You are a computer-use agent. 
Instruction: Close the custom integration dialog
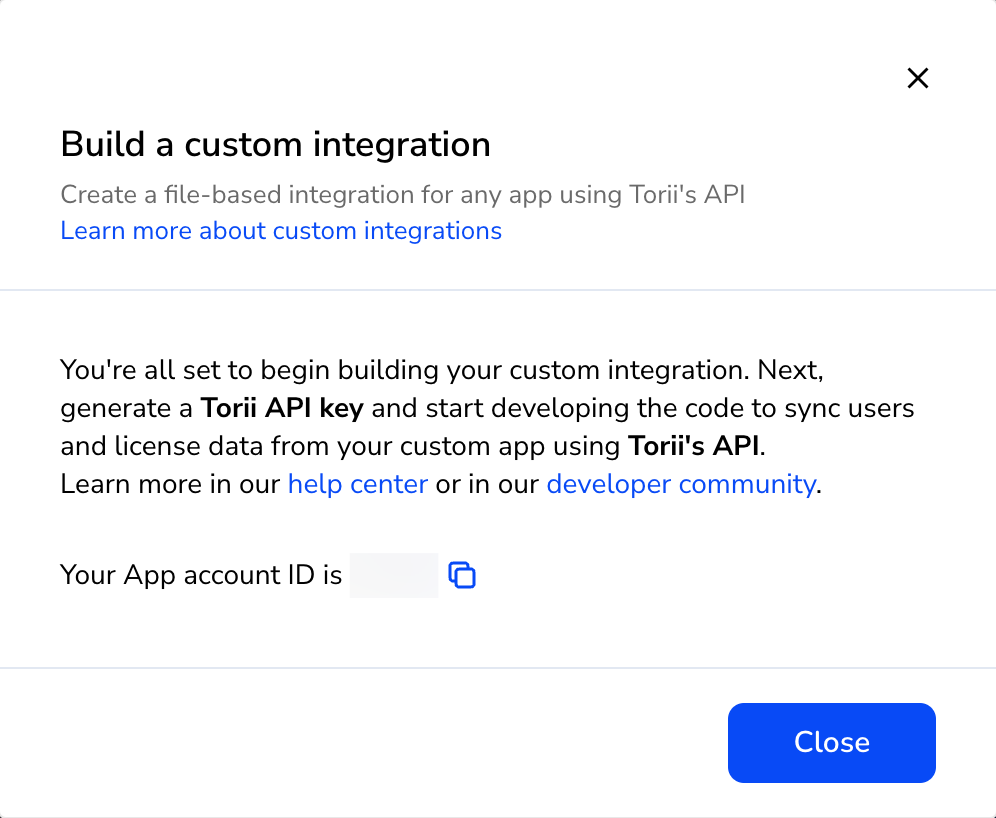click(831, 743)
